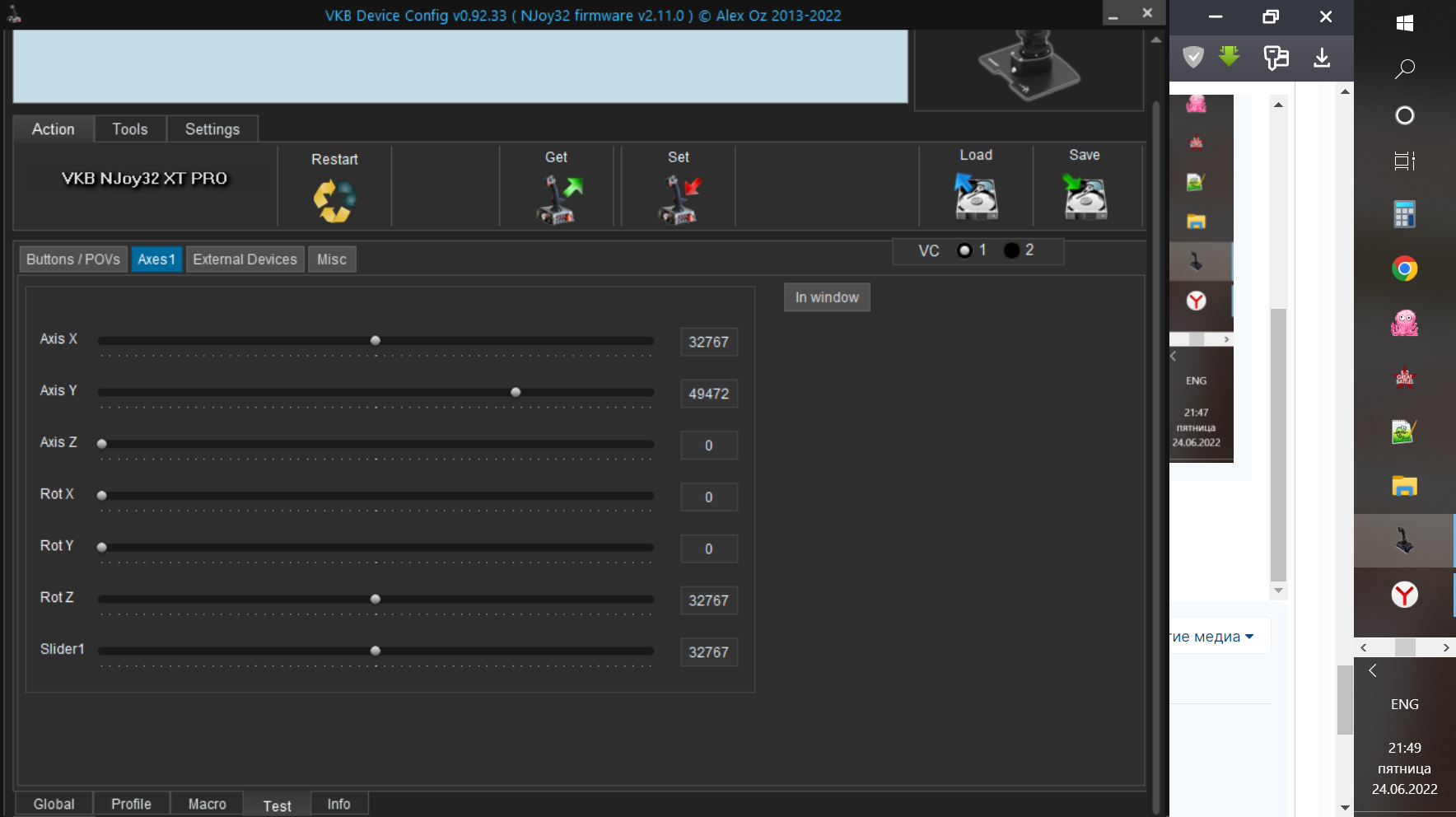This screenshot has width=1456, height=817.
Task: Click the Axis Y slider handle
Action: coord(516,392)
